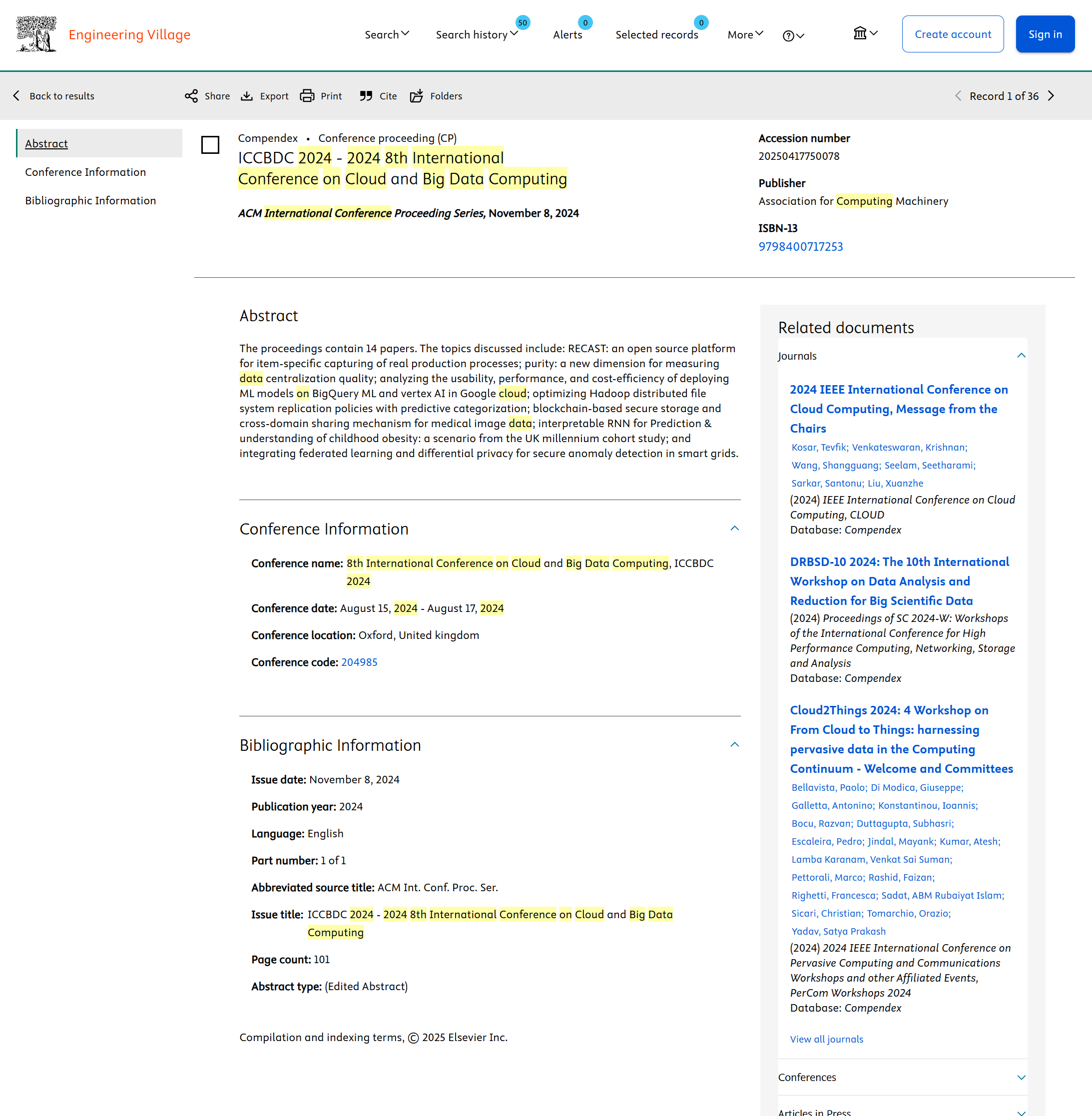
Task: Click the Sign in button
Action: click(x=1045, y=34)
